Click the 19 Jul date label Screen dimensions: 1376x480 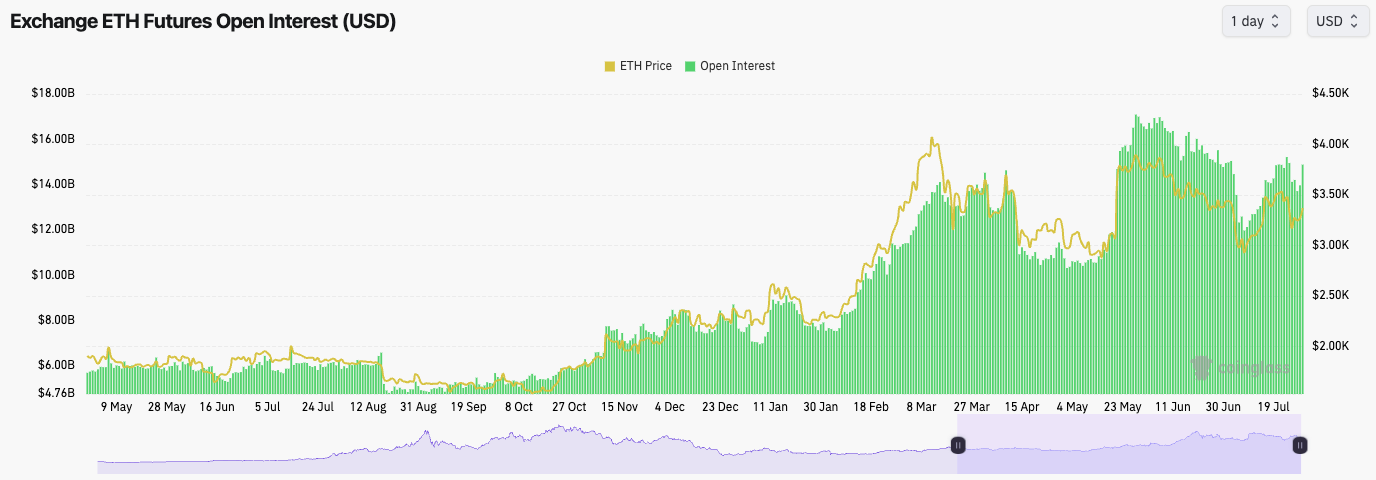pos(1273,407)
